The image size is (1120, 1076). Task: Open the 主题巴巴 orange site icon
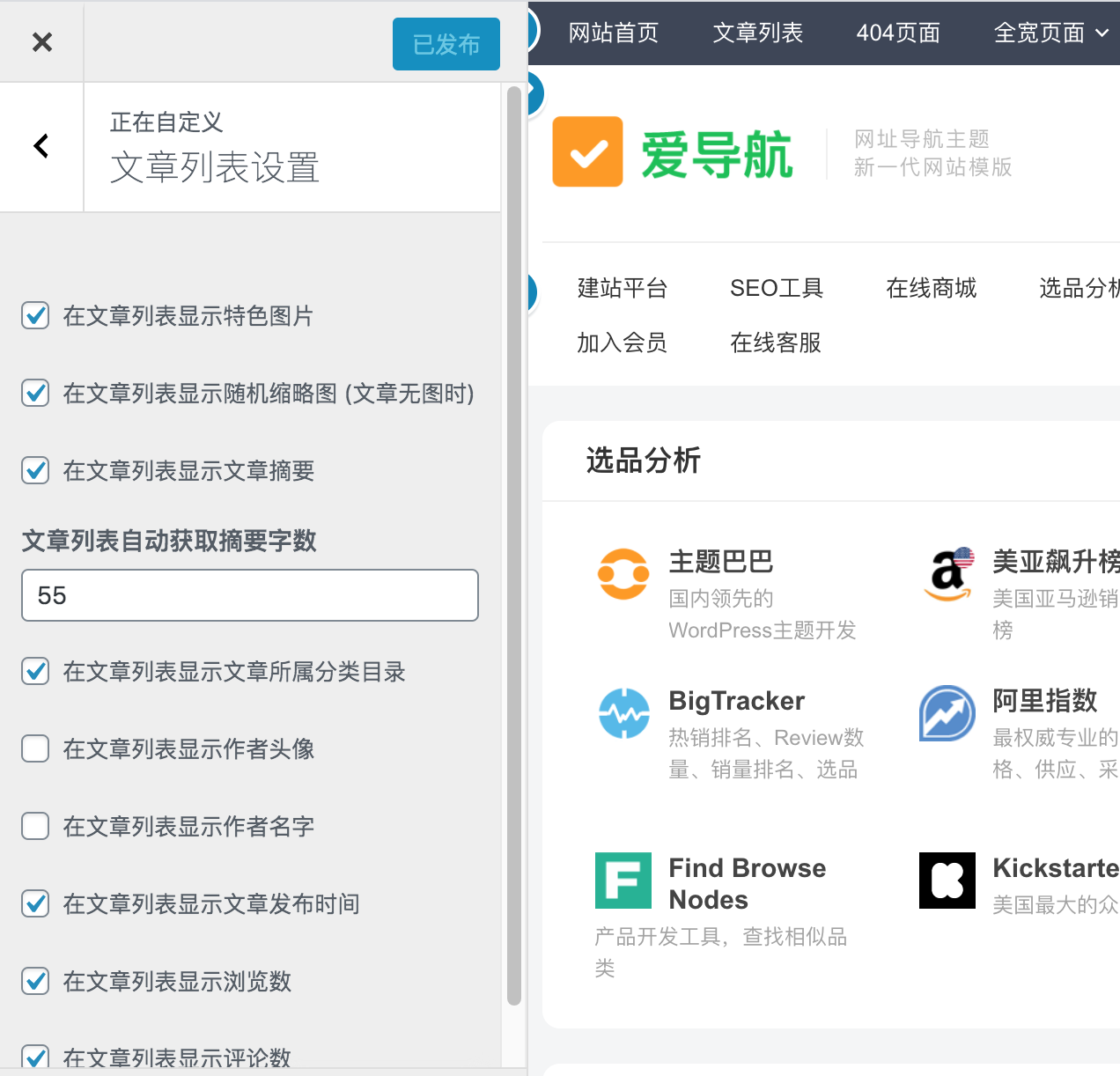[x=623, y=574]
